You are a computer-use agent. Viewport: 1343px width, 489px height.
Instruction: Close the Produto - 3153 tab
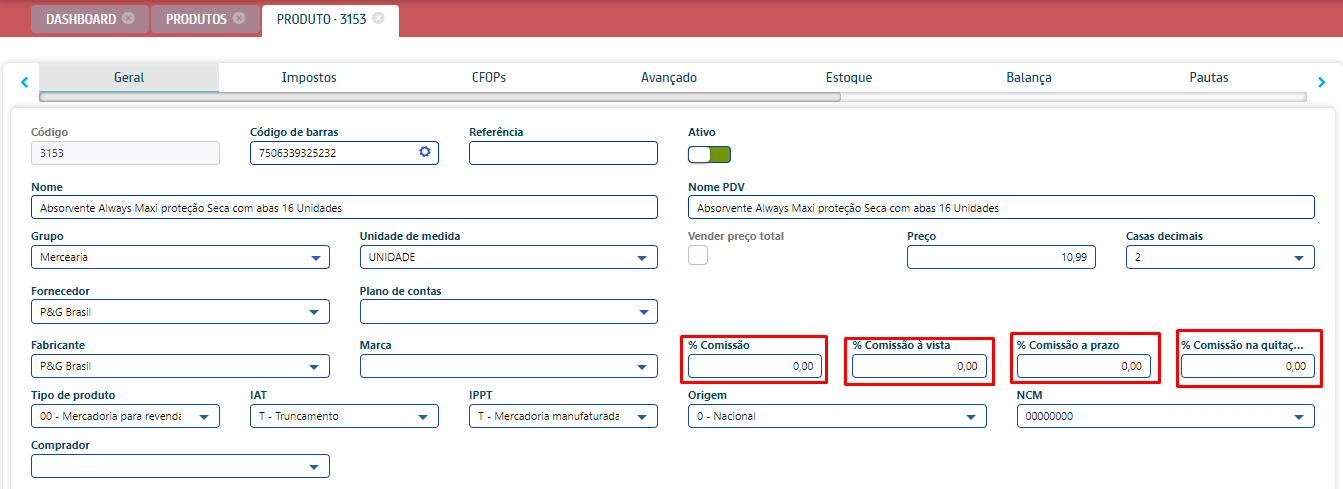click(378, 19)
